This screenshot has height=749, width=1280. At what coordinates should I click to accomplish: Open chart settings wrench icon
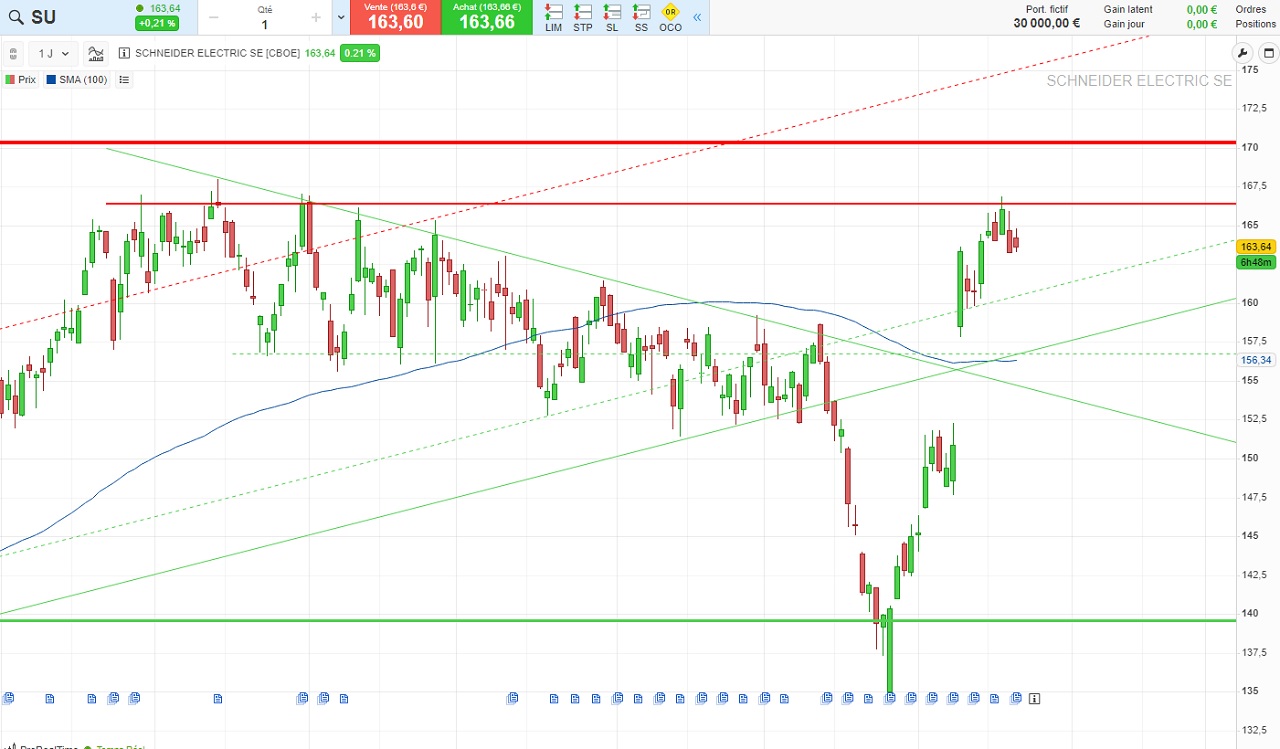[x=1243, y=54]
